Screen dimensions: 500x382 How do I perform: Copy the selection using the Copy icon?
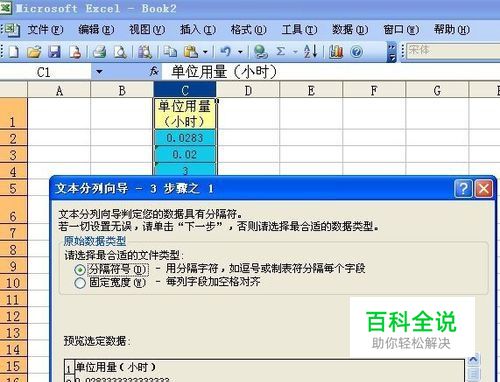(170, 52)
